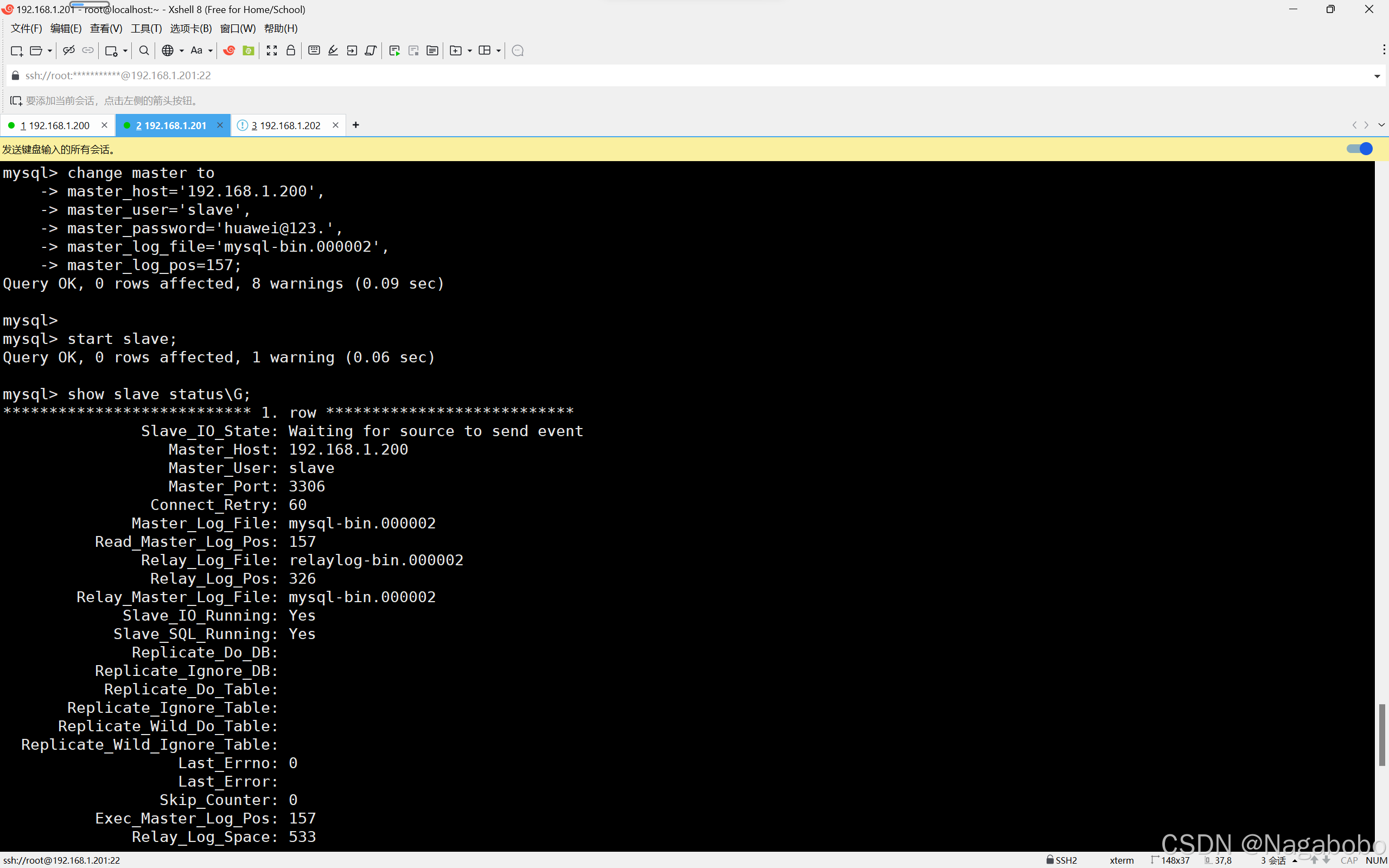Click the lock screen padlock icon
1389x868 pixels.
coord(290,50)
